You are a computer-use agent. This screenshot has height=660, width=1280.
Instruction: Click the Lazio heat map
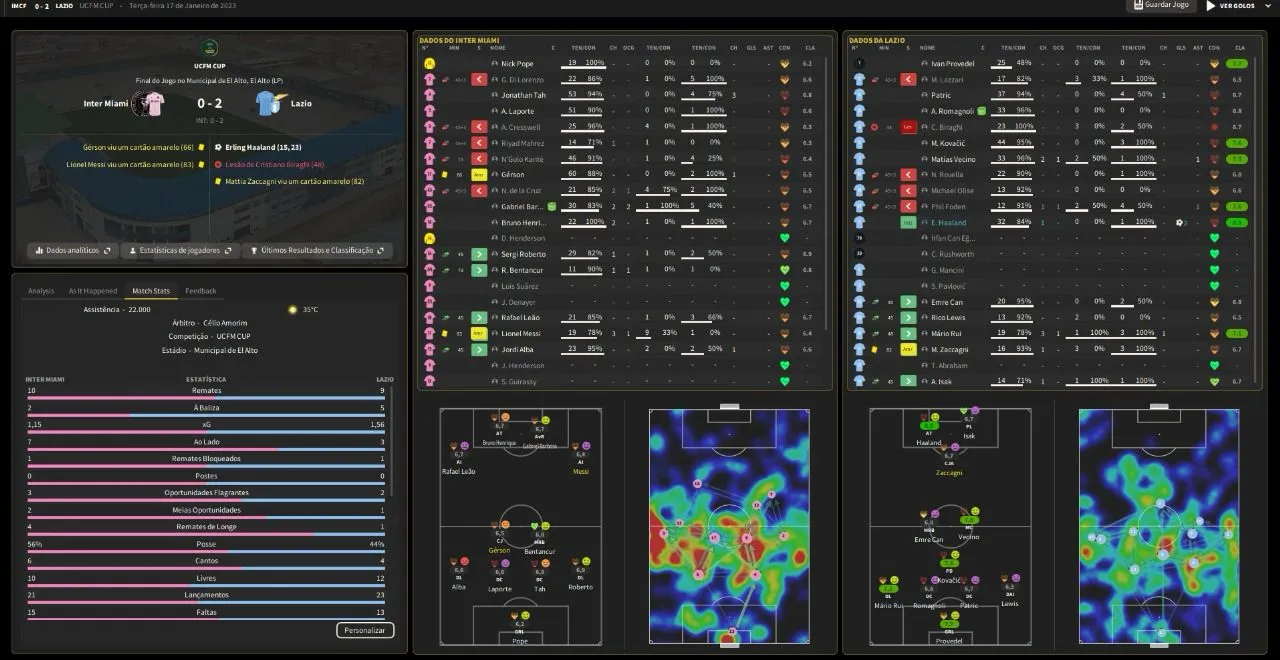click(1159, 526)
